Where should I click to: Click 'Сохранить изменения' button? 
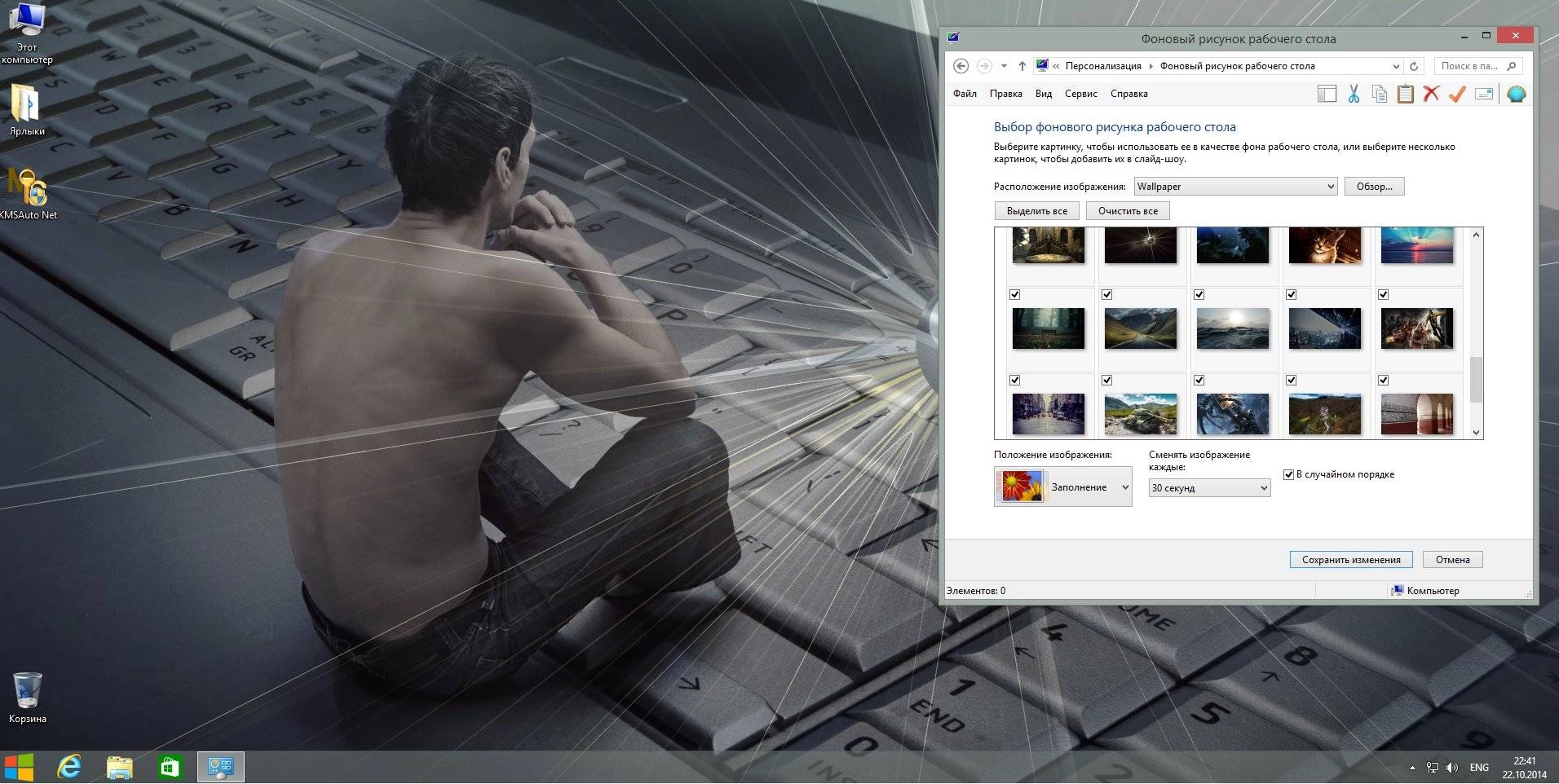pyautogui.click(x=1350, y=560)
